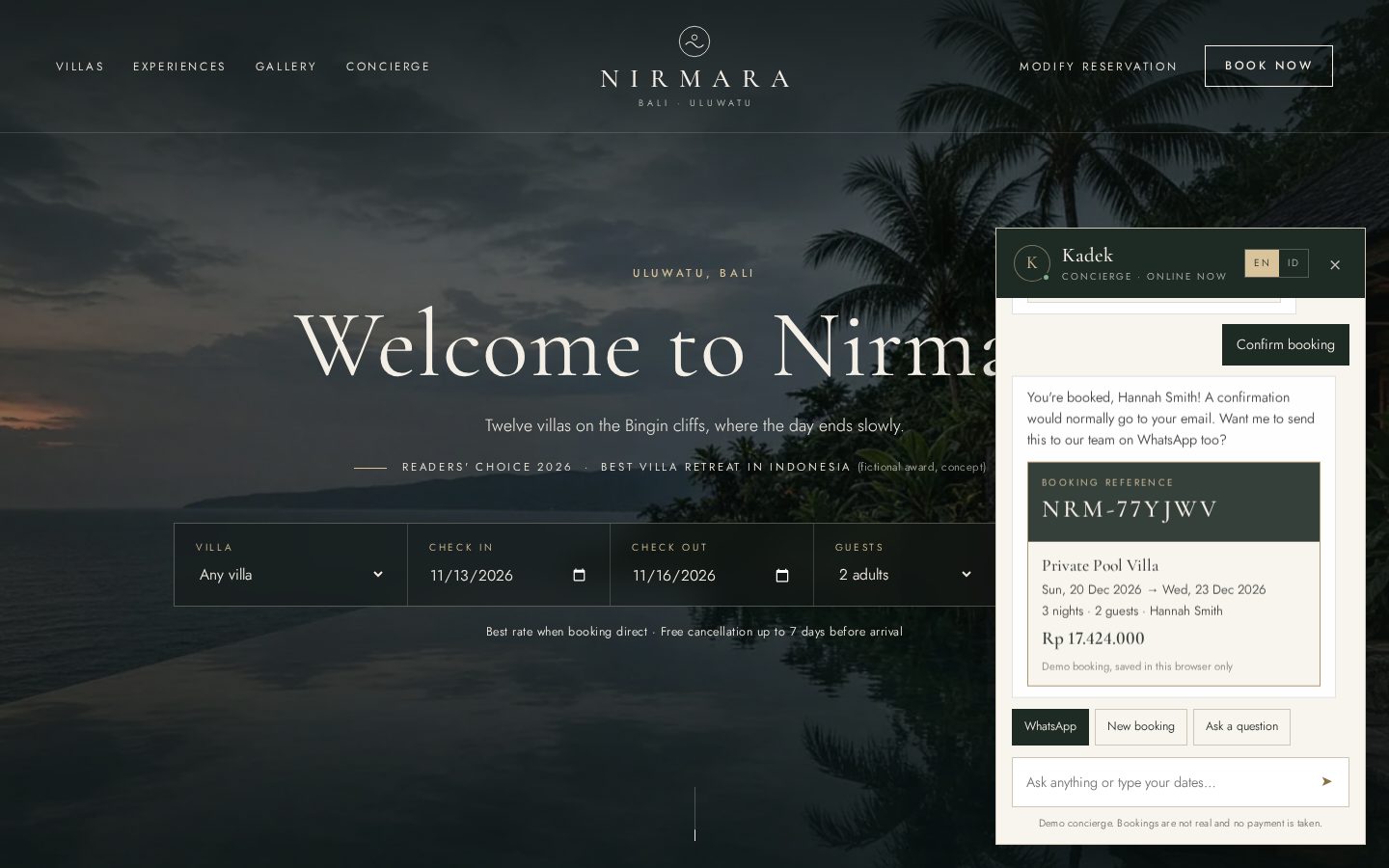Send the chat message with arrow icon

1326,782
